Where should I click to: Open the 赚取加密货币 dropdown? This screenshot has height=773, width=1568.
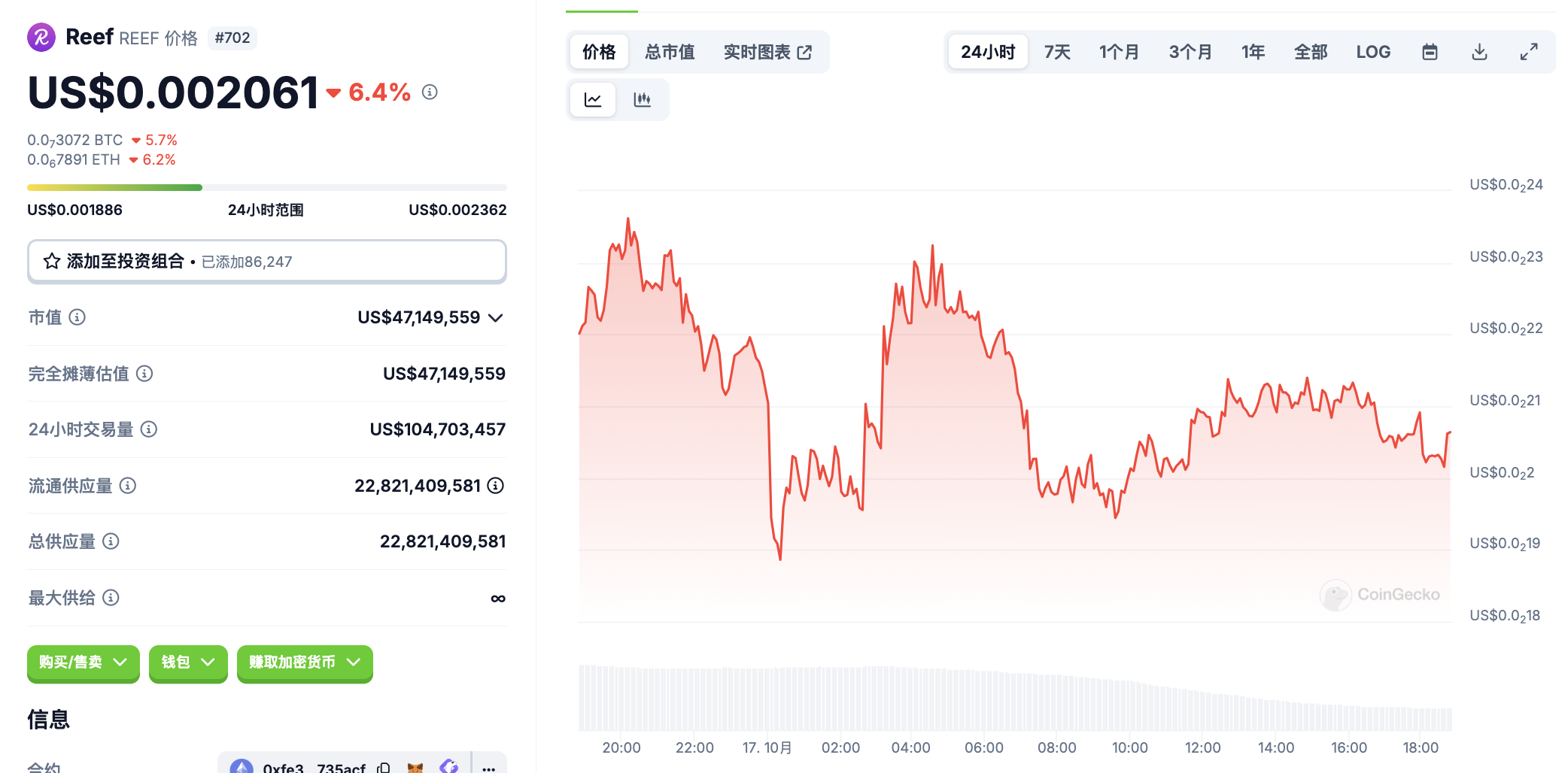pyautogui.click(x=305, y=662)
